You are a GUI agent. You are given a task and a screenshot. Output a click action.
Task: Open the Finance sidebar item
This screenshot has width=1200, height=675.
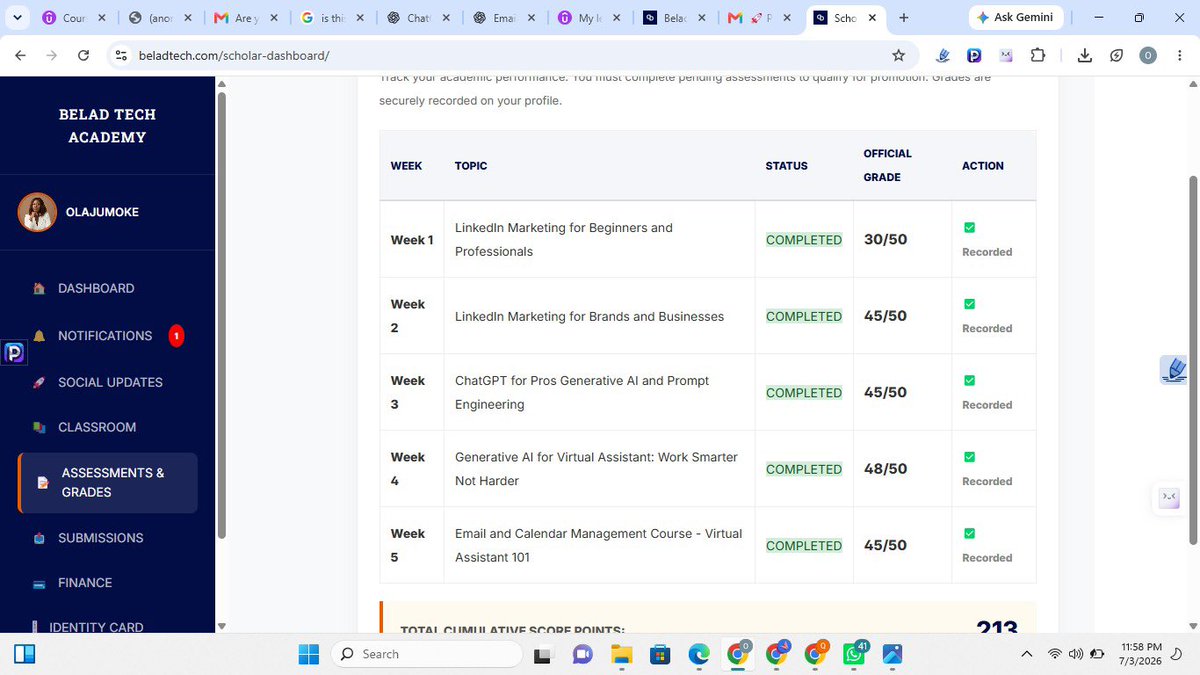pyautogui.click(x=85, y=583)
